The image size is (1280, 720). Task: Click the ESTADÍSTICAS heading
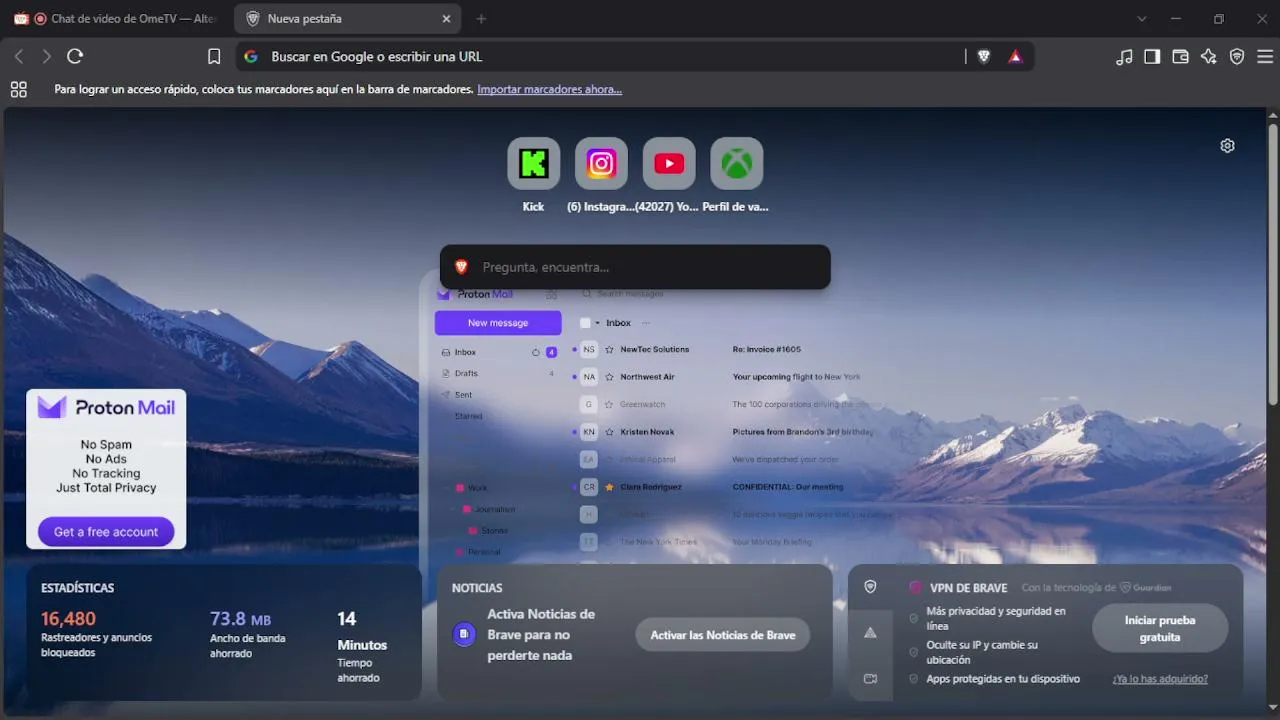point(78,588)
